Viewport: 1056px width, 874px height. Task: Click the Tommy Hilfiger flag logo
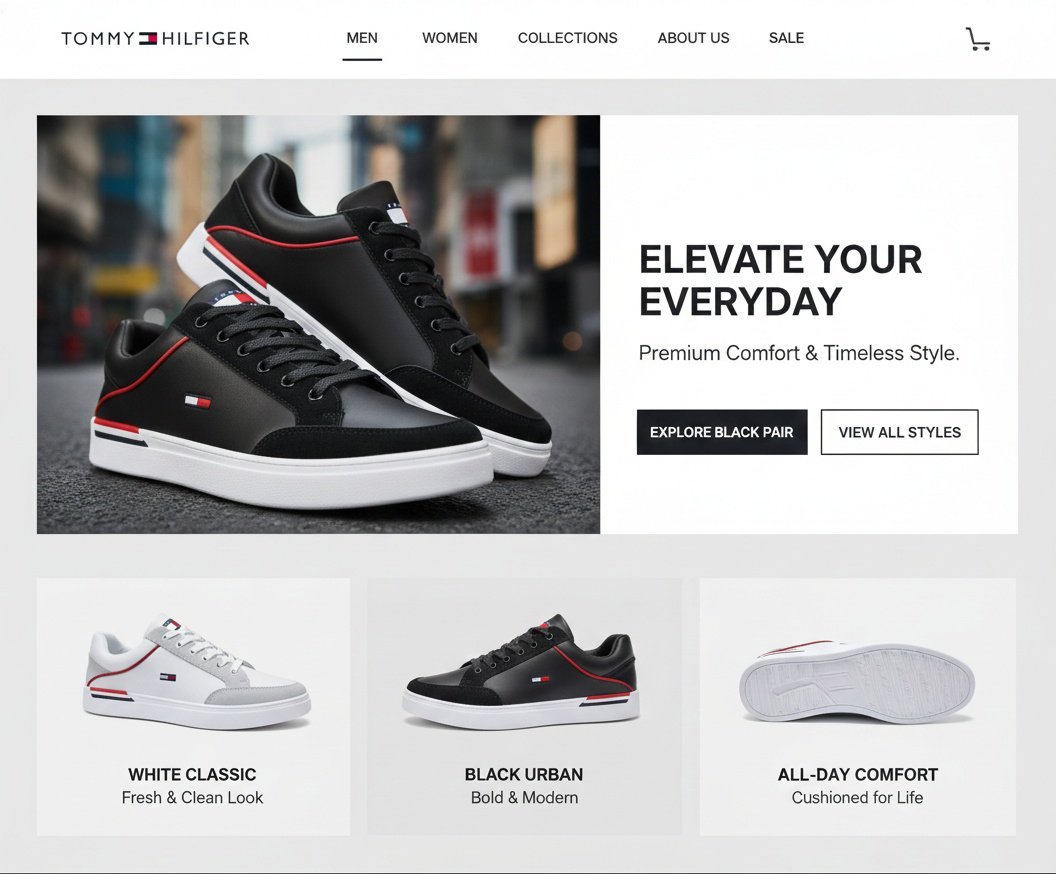click(148, 38)
